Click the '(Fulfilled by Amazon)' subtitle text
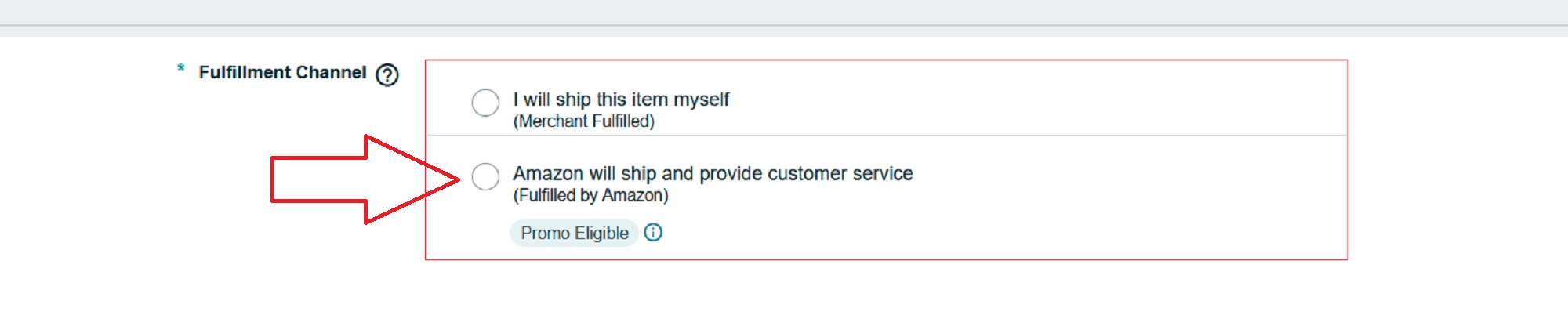Image resolution: width=1568 pixels, height=326 pixels. coord(591,195)
